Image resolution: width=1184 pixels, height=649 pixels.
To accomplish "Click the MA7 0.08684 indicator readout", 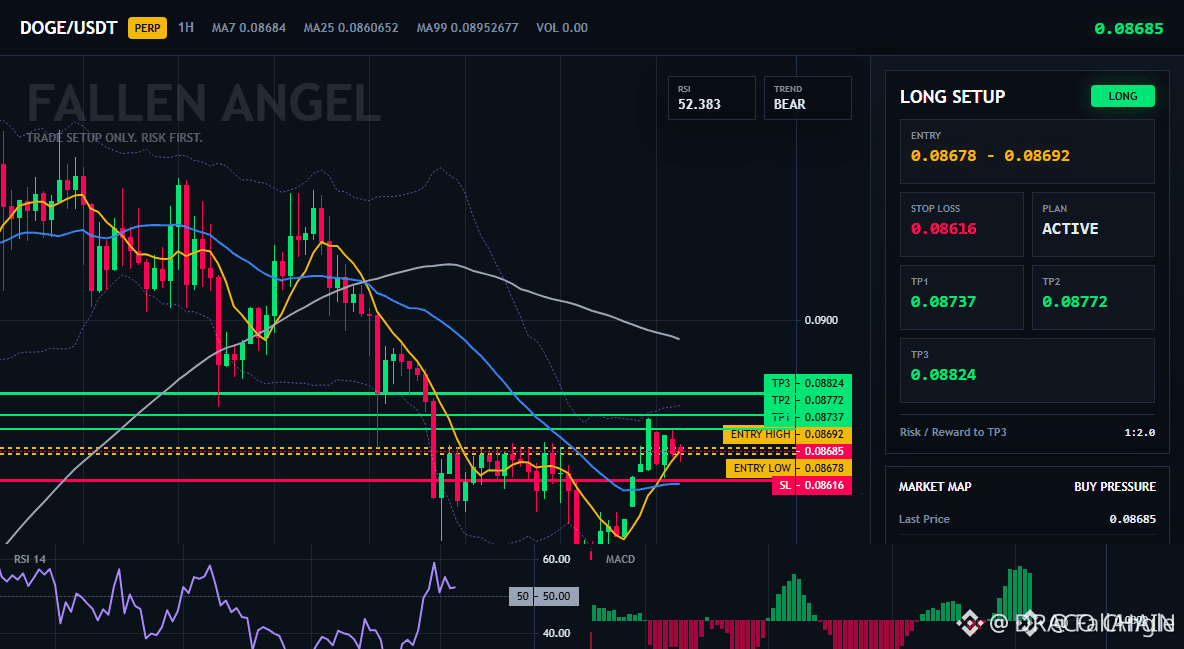I will (x=248, y=27).
